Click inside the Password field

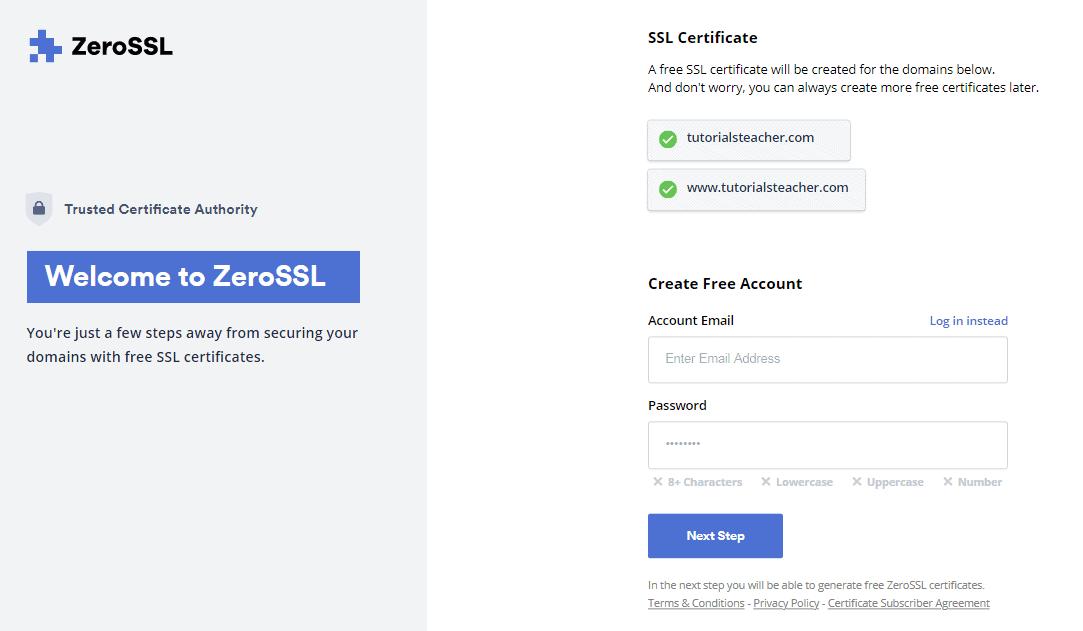[x=827, y=444]
